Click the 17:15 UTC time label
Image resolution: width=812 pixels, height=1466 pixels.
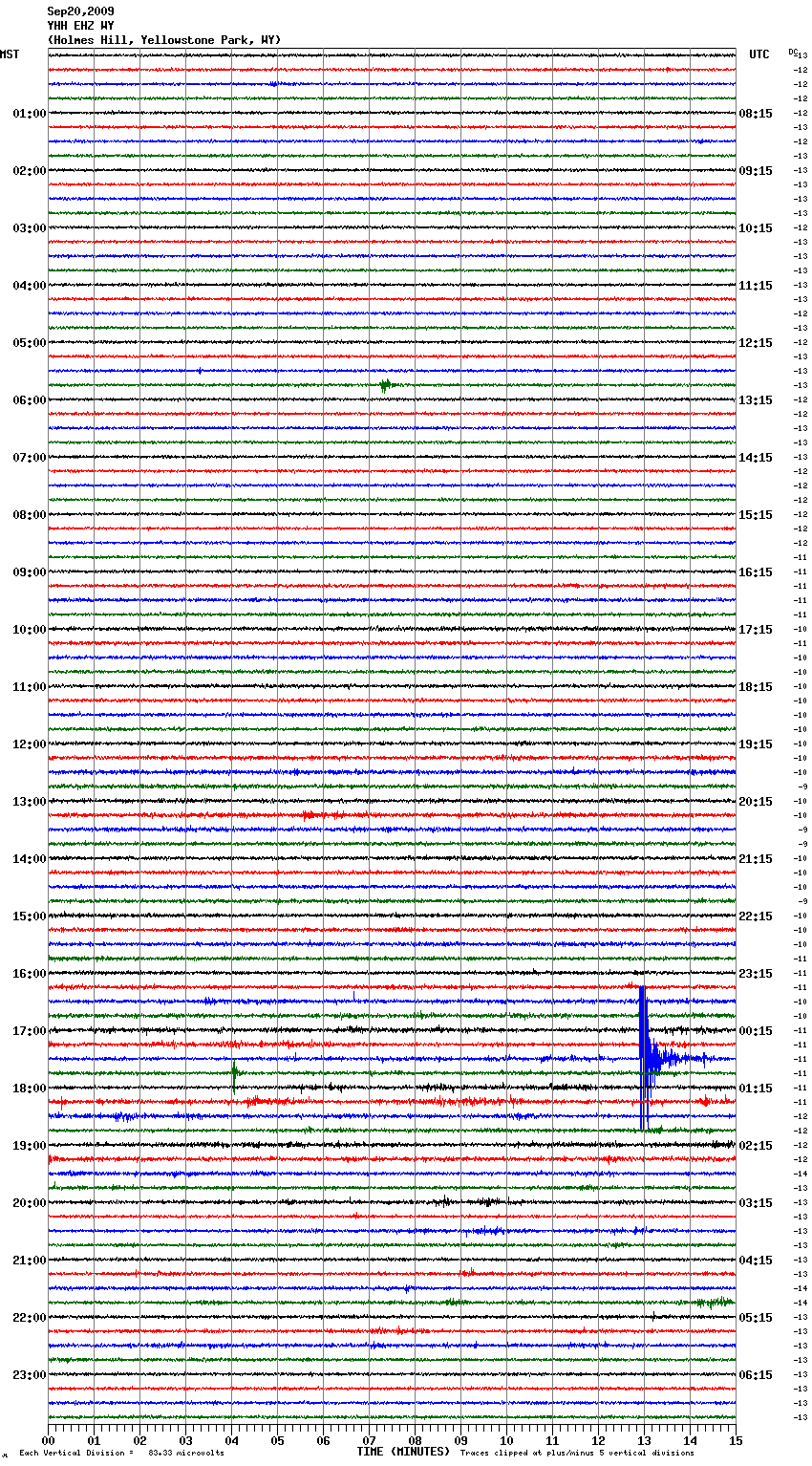pyautogui.click(x=756, y=630)
